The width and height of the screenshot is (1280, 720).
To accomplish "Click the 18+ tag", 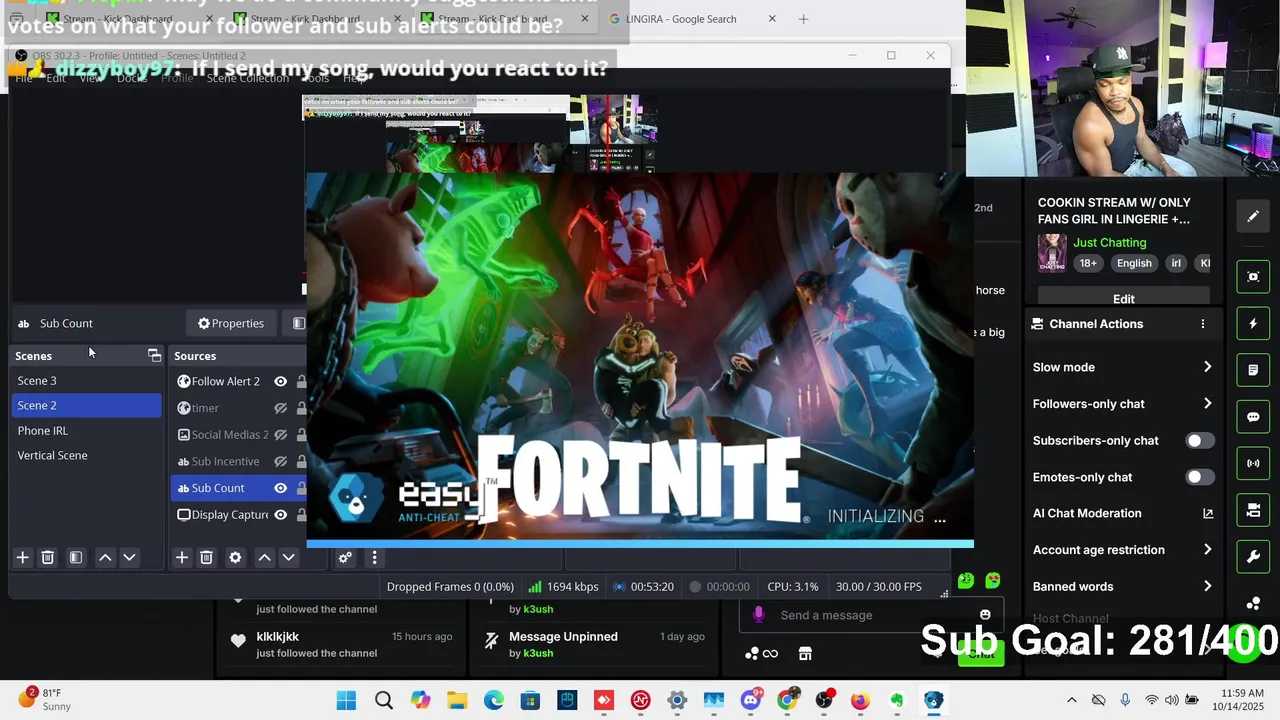I will 1088,264.
